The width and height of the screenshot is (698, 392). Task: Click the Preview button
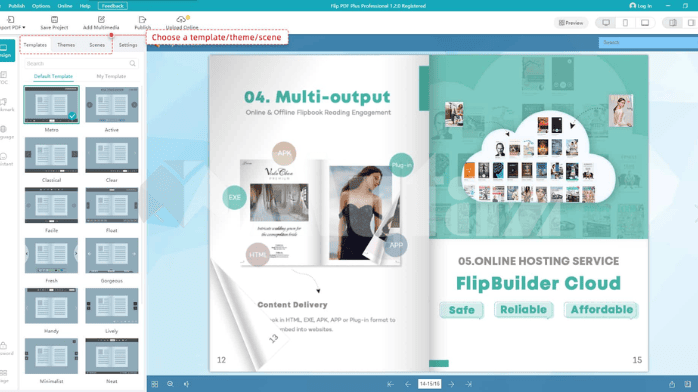coord(571,23)
